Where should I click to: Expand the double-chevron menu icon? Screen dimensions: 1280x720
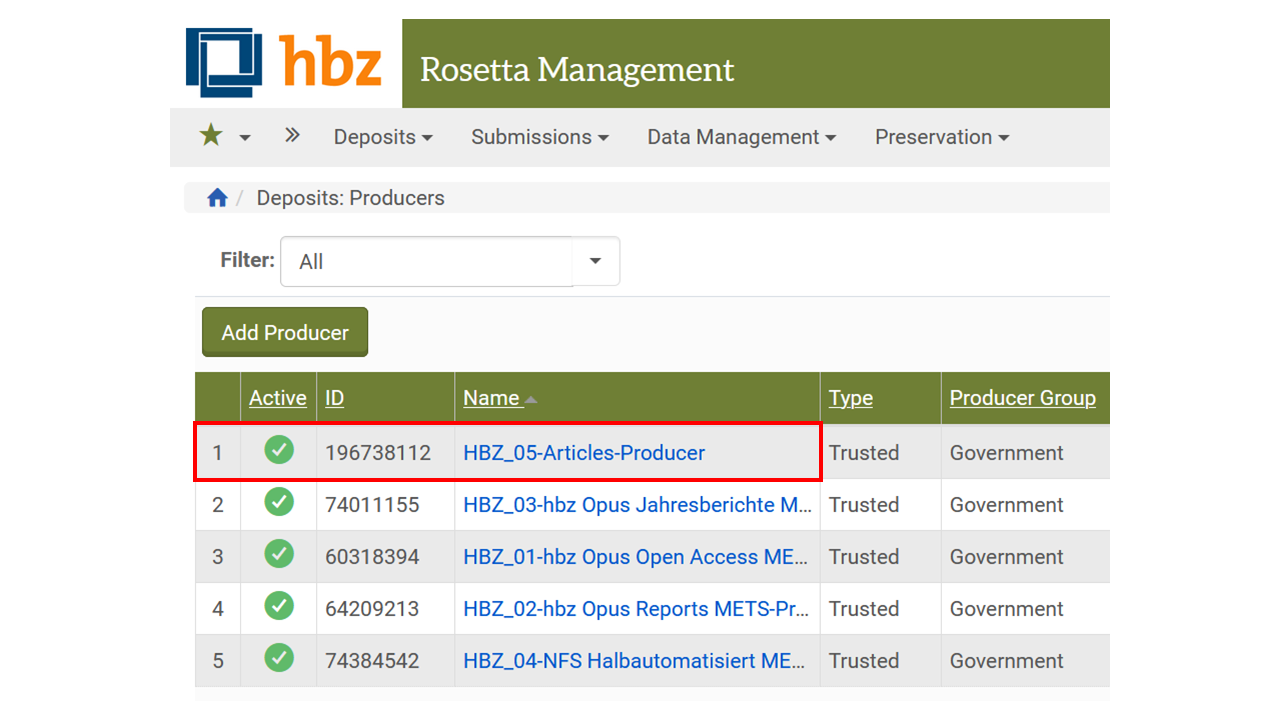(x=292, y=135)
